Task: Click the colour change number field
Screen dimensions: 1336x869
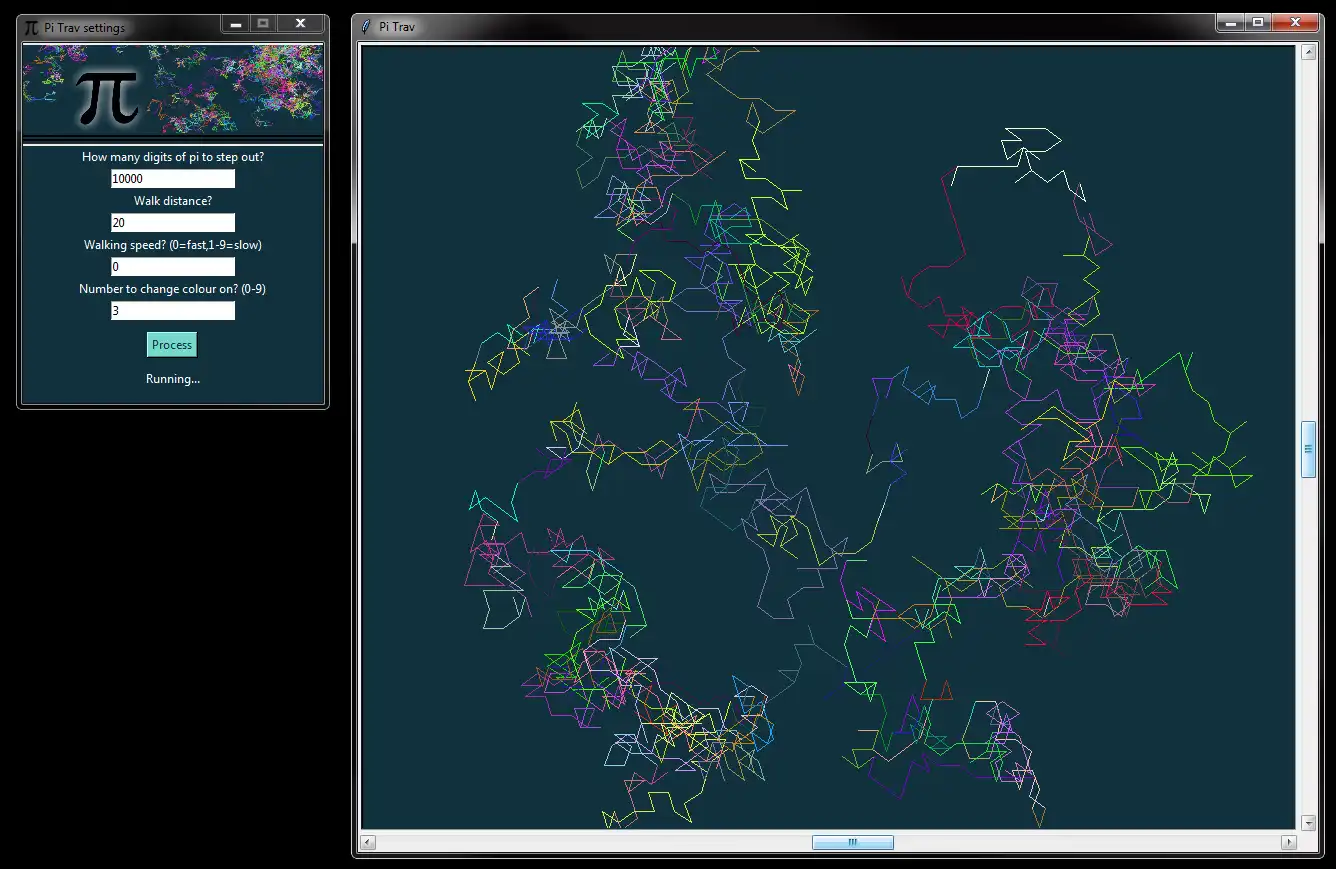Action: click(173, 311)
